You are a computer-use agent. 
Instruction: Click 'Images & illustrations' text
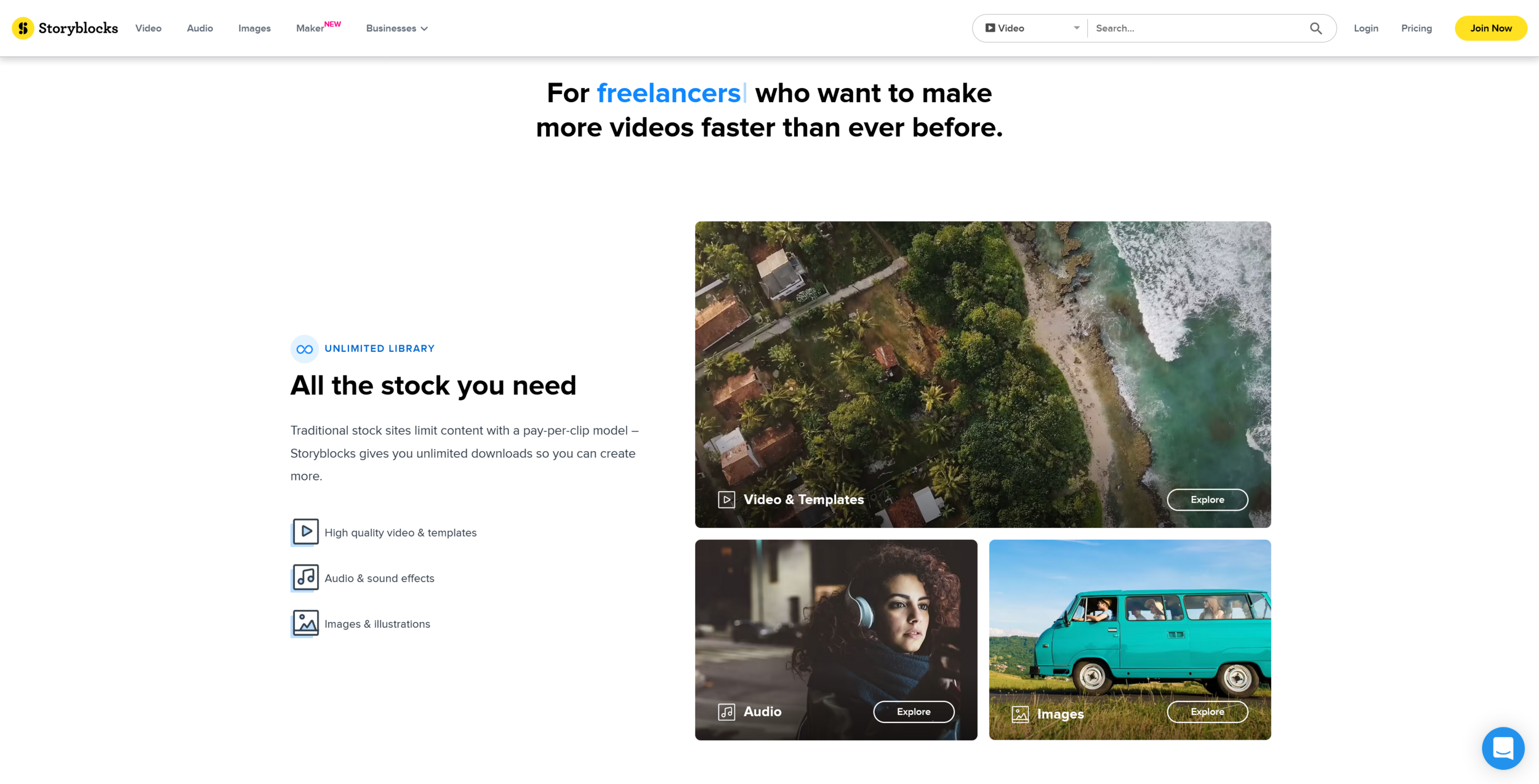coord(377,624)
